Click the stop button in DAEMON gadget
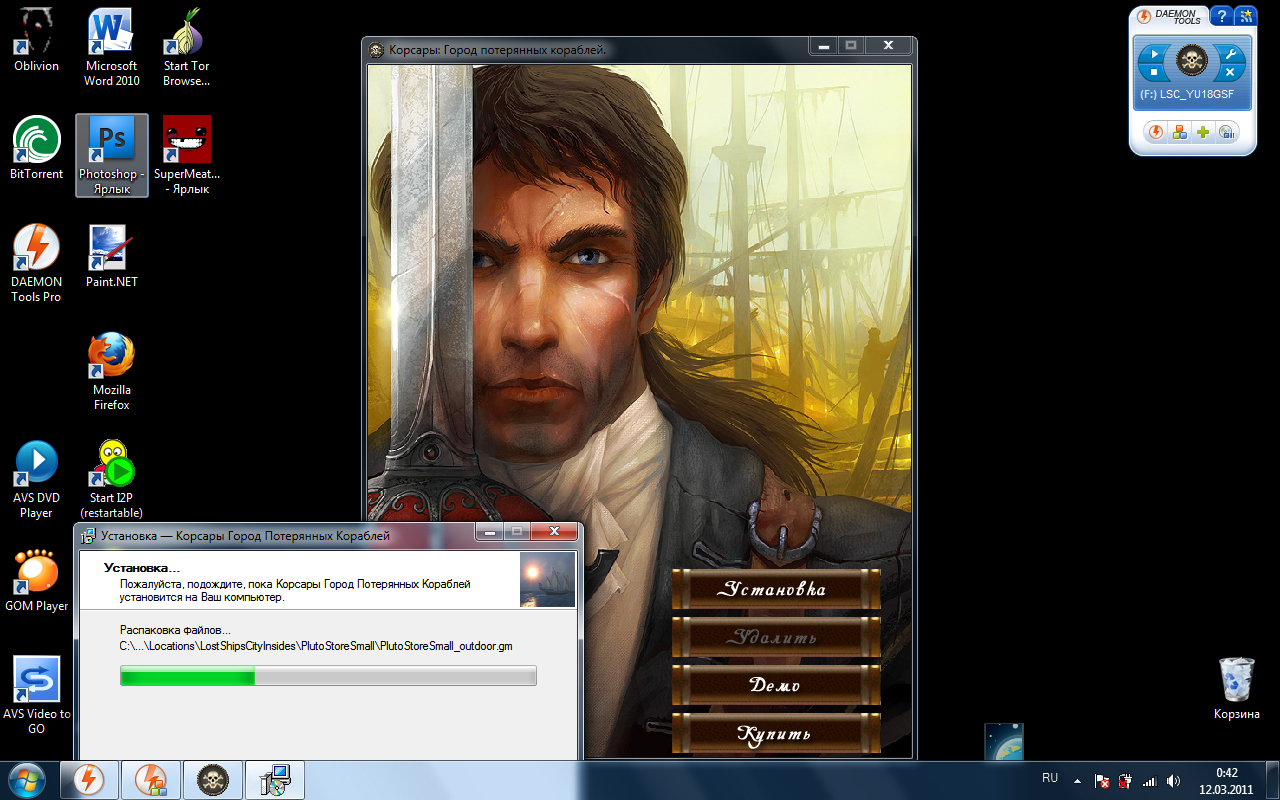The image size is (1280, 800). click(1154, 72)
